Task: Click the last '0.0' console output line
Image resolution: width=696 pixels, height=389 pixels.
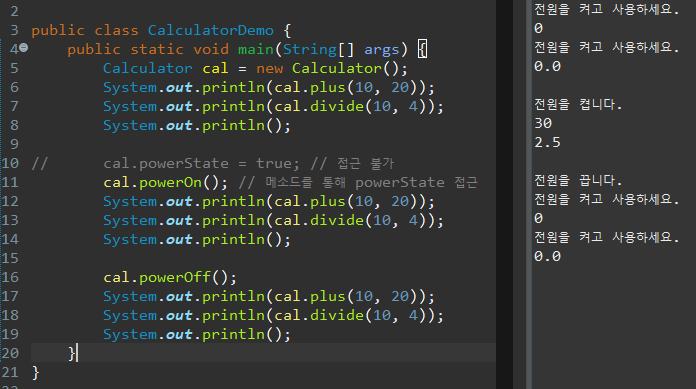Action: pos(547,257)
